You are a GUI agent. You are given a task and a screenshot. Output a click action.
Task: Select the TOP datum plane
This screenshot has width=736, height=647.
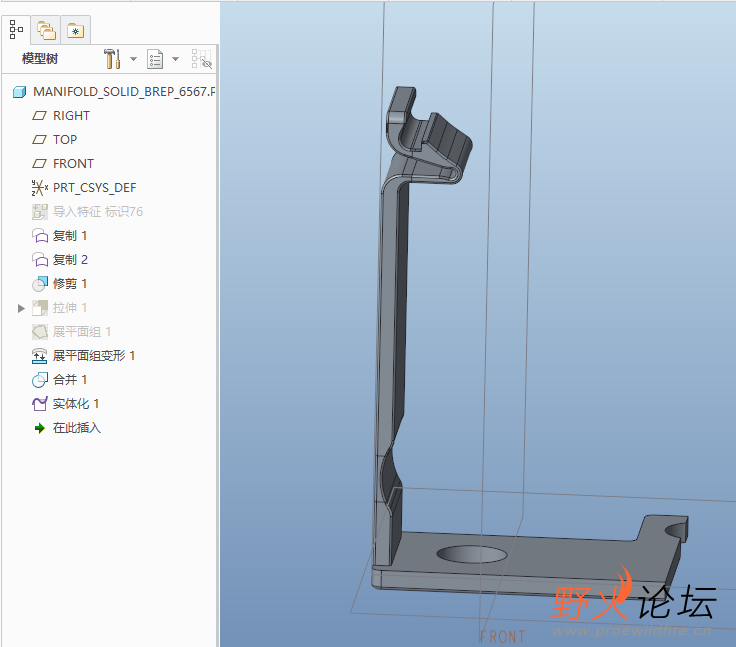(x=65, y=139)
